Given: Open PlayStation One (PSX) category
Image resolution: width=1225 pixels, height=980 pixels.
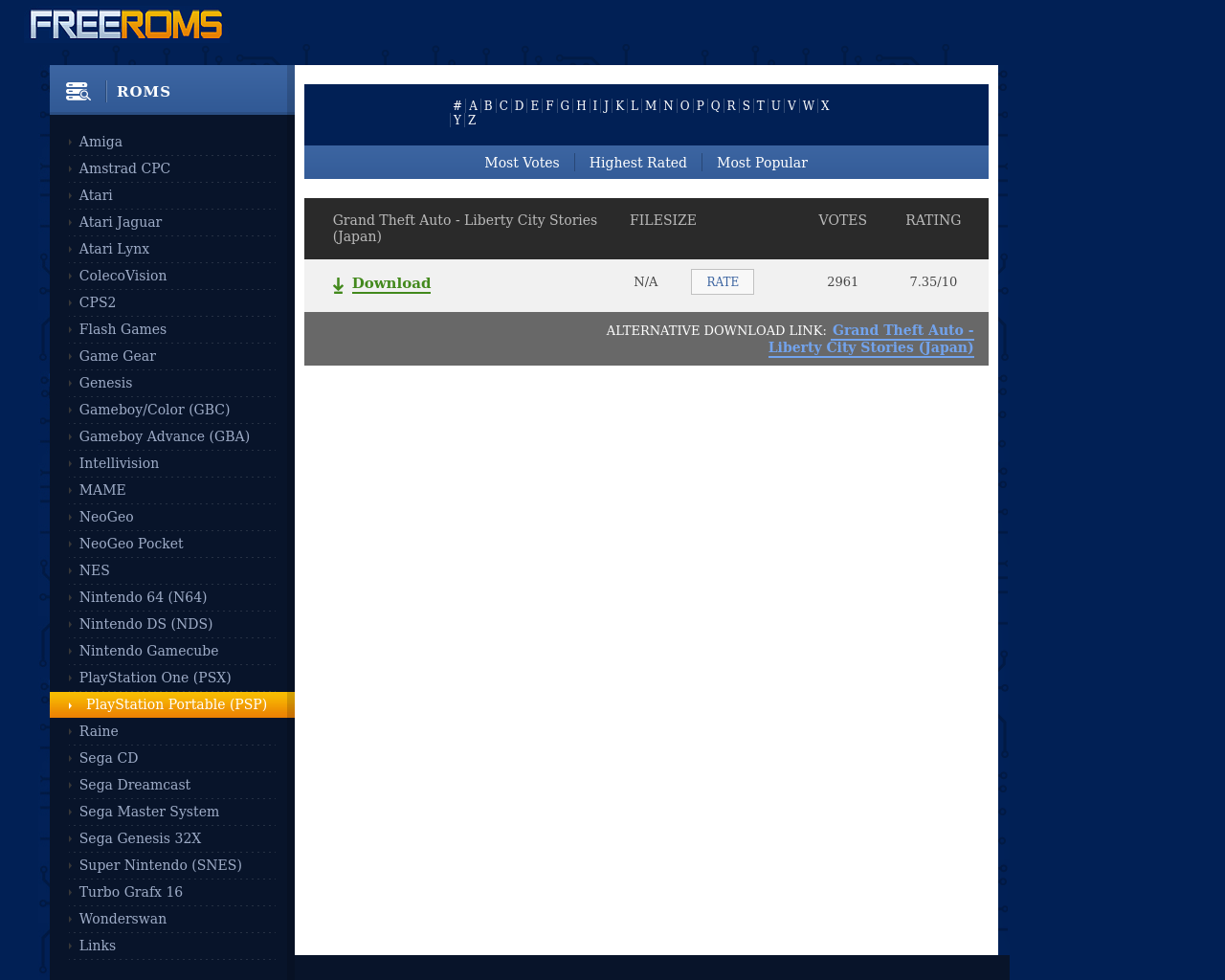Looking at the screenshot, I should 155,678.
